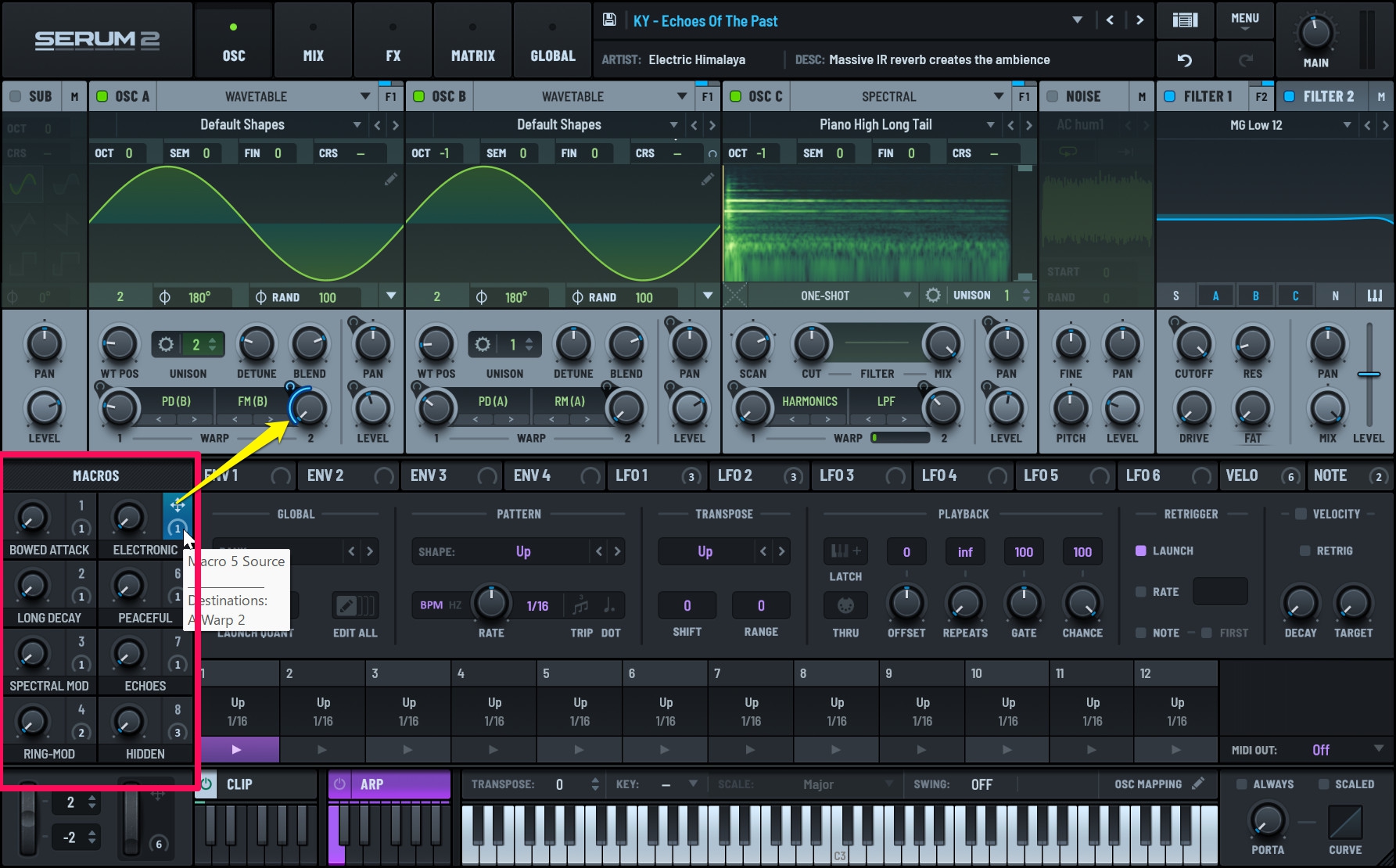Enable triplet rate note icon
The width and height of the screenshot is (1396, 868).
(x=580, y=605)
